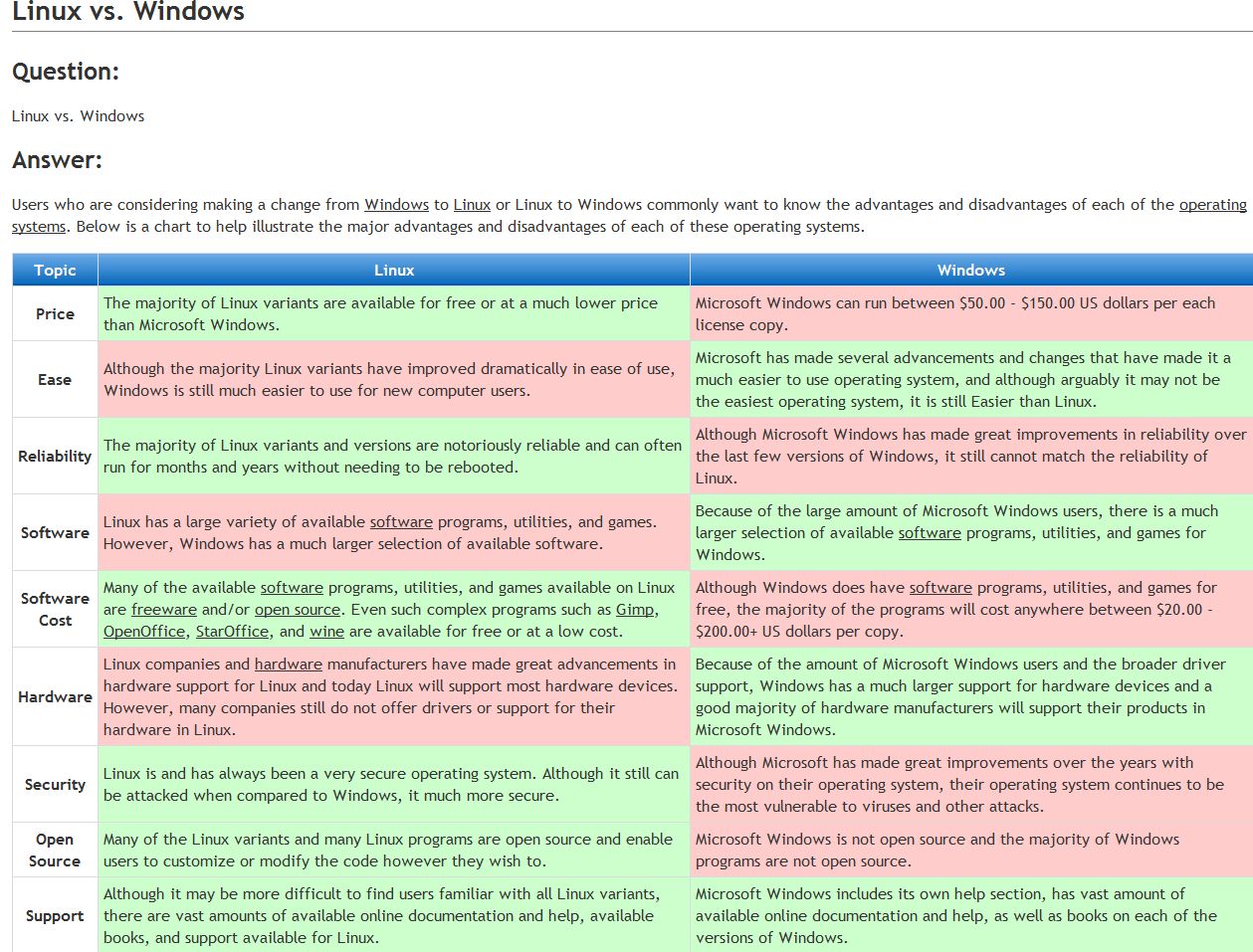This screenshot has height=952, width=1253.
Task: Click the wine hyperlink
Action: (x=326, y=632)
